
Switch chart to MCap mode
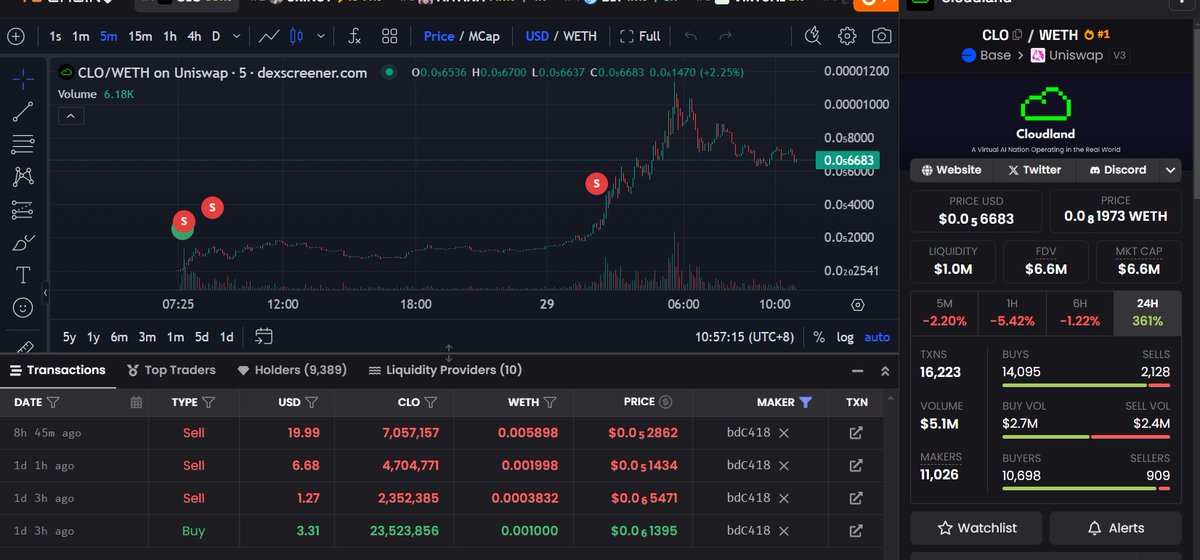(x=484, y=36)
